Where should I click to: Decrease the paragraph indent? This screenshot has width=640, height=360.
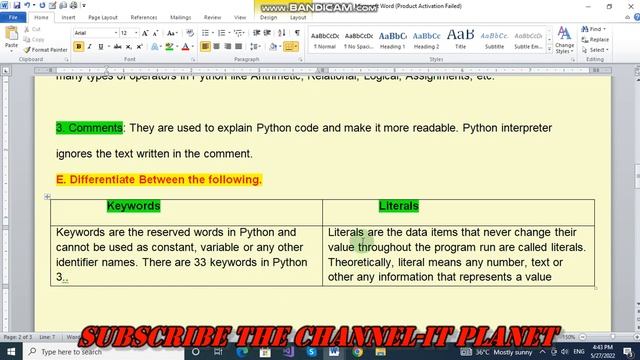coord(256,33)
